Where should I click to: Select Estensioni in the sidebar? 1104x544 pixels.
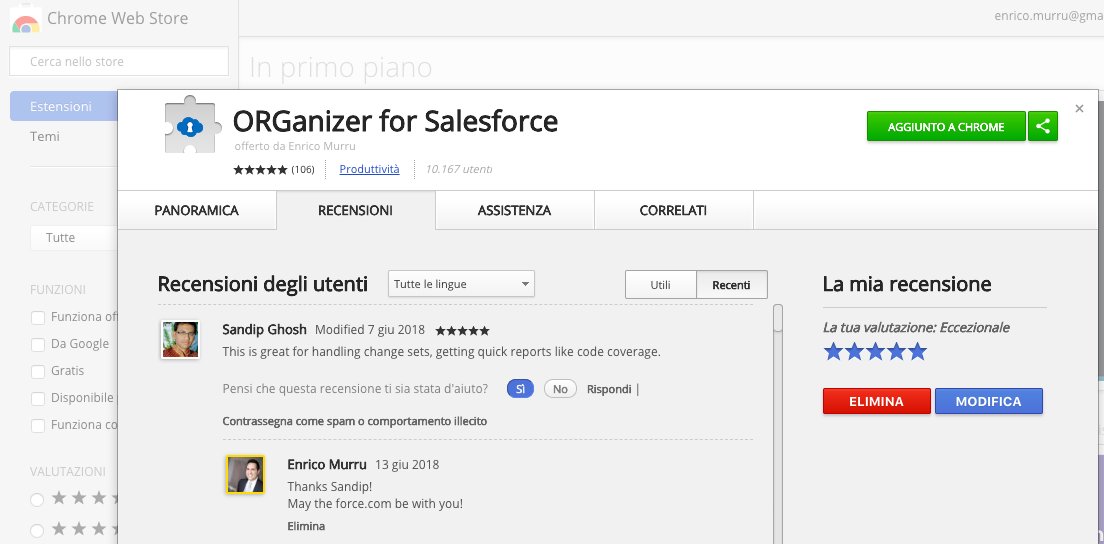[63, 106]
